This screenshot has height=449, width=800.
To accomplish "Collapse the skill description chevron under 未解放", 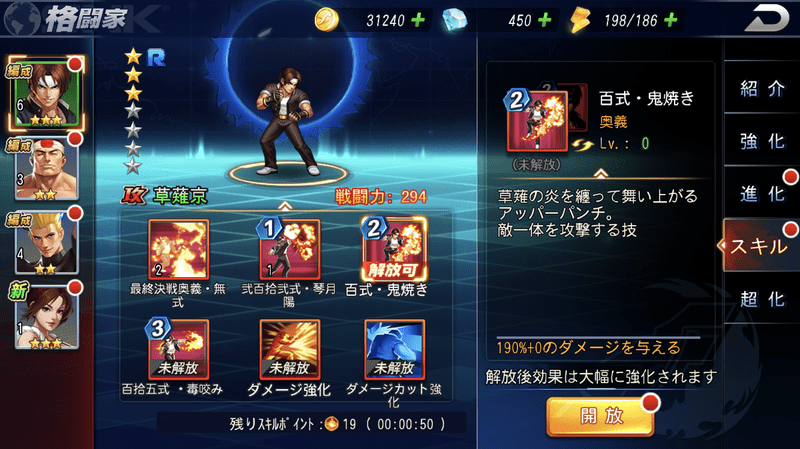I will (x=601, y=173).
